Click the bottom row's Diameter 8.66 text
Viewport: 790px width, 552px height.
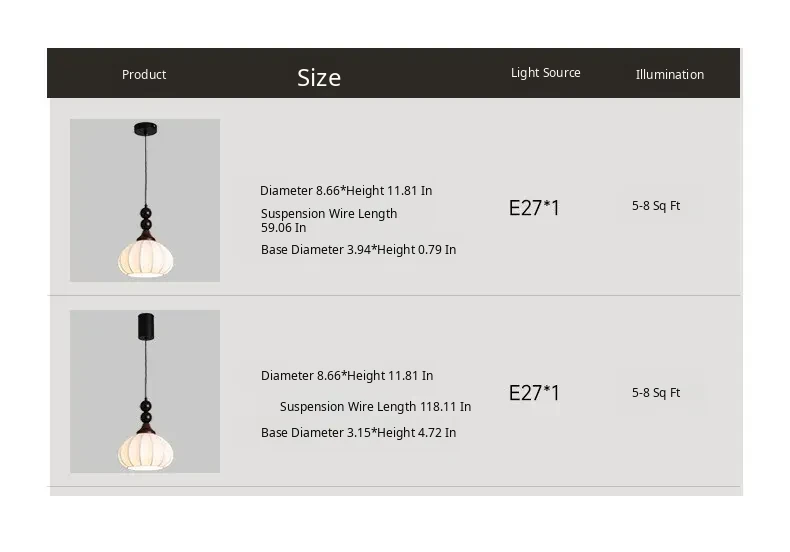coord(347,375)
